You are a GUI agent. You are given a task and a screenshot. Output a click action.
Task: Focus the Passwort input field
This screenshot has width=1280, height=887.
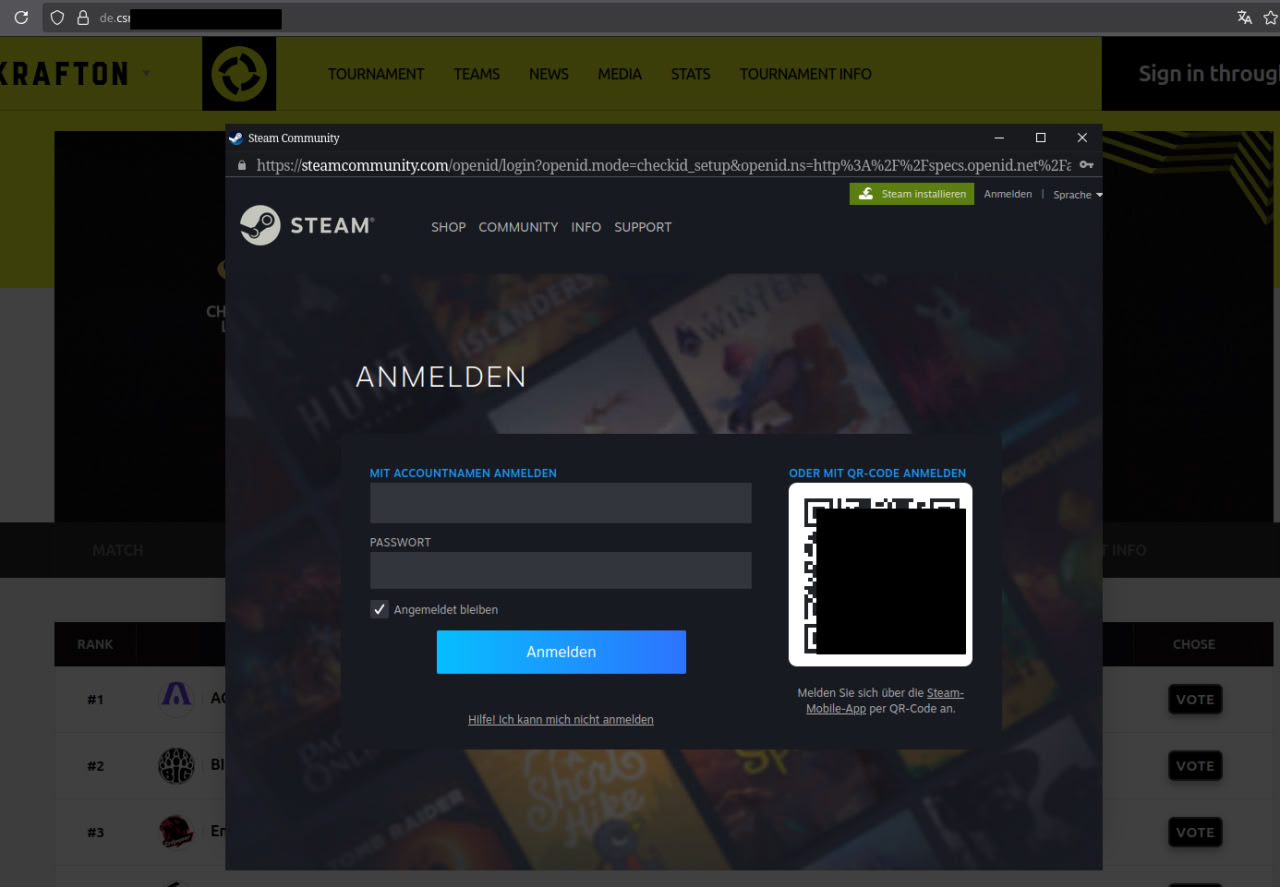coord(560,570)
